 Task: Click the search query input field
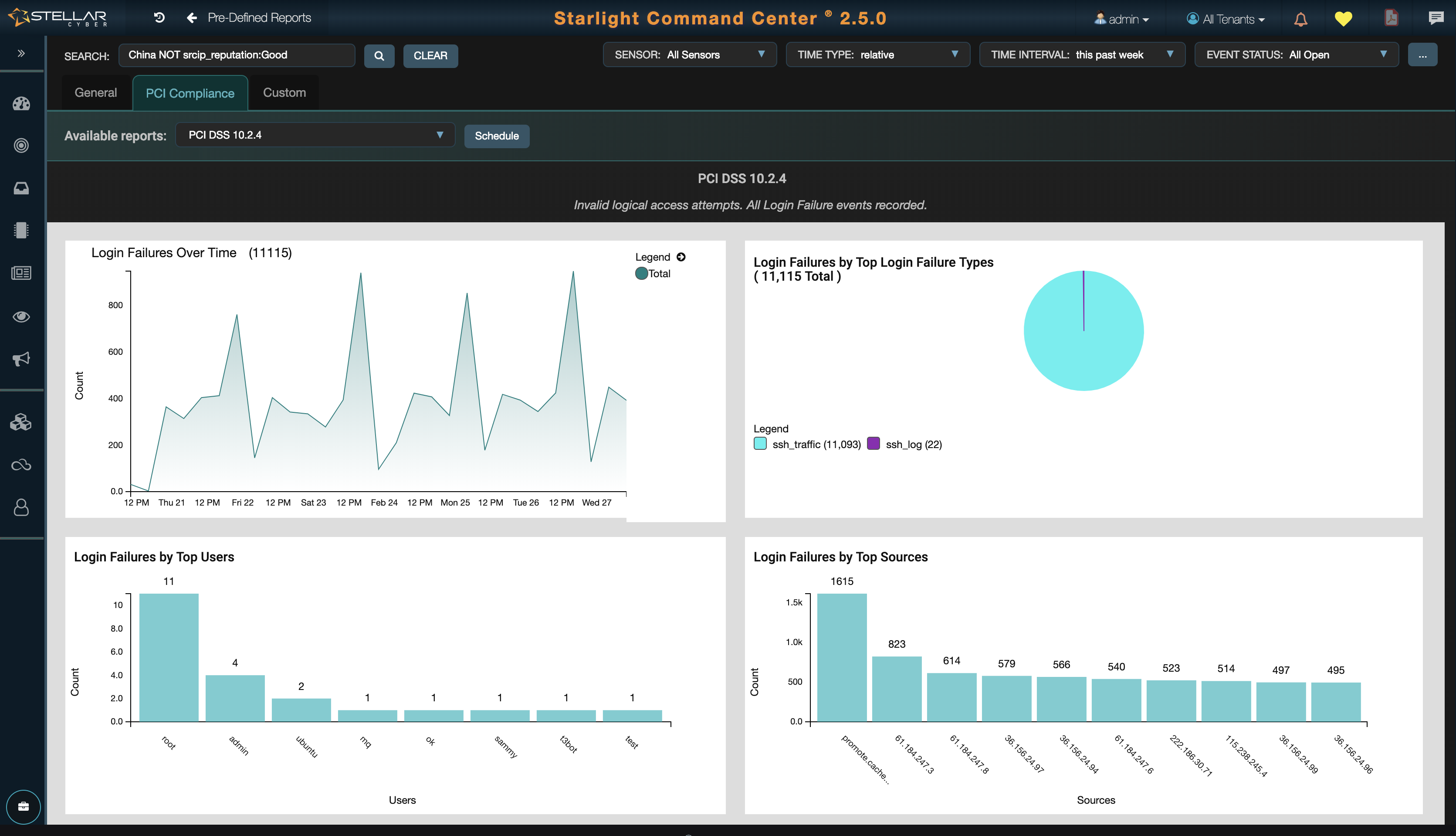tap(237, 55)
